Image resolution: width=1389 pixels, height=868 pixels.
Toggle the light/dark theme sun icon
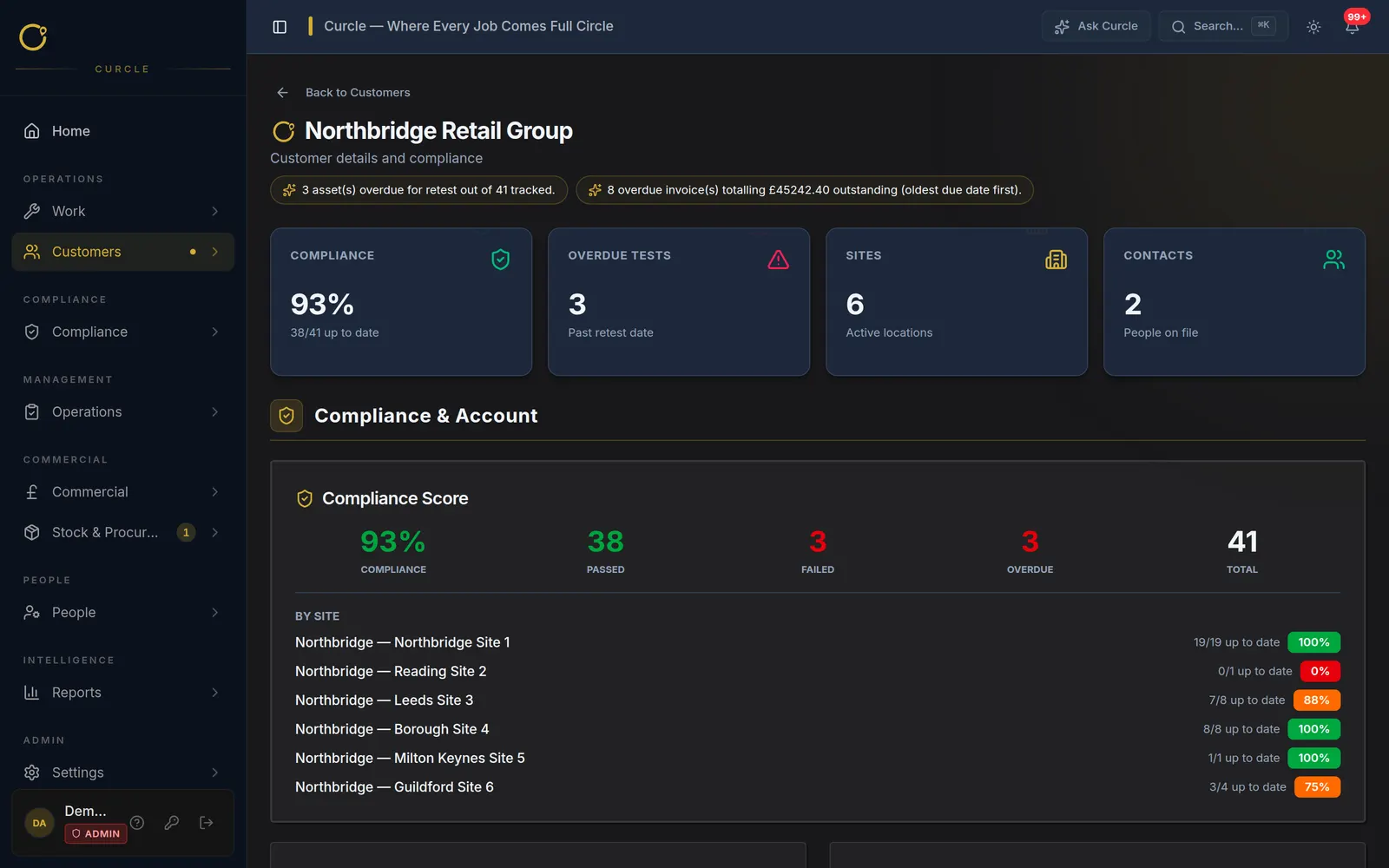coord(1313,27)
